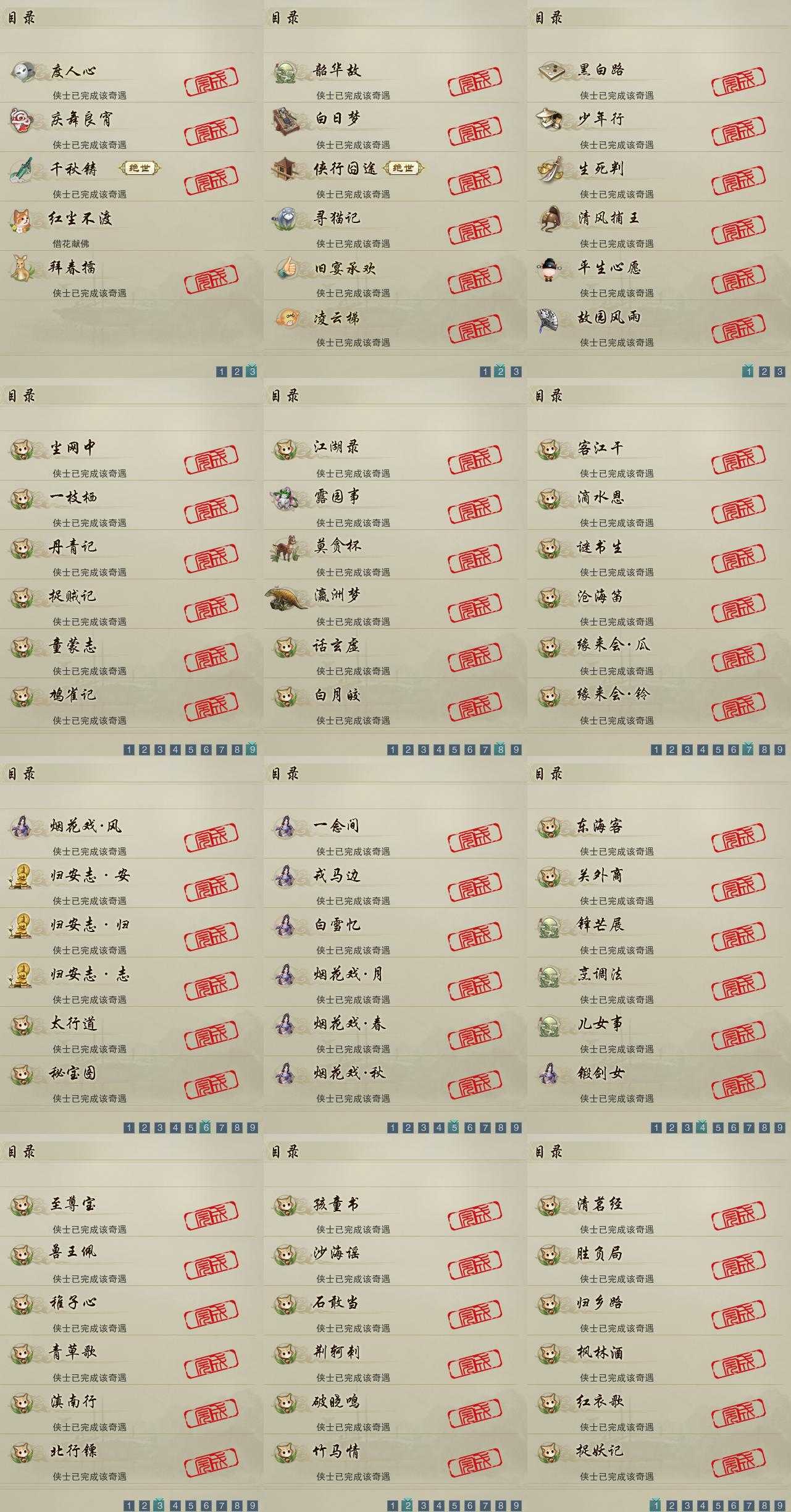Click the lizard beast icon beside 瀛洲梦

[x=287, y=598]
